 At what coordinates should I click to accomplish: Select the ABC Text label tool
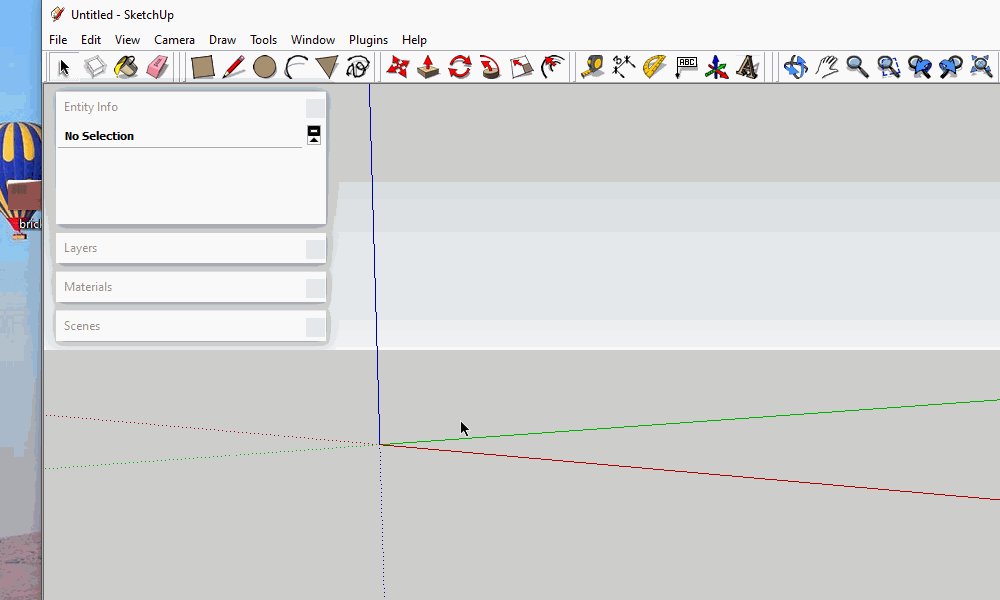coord(686,67)
